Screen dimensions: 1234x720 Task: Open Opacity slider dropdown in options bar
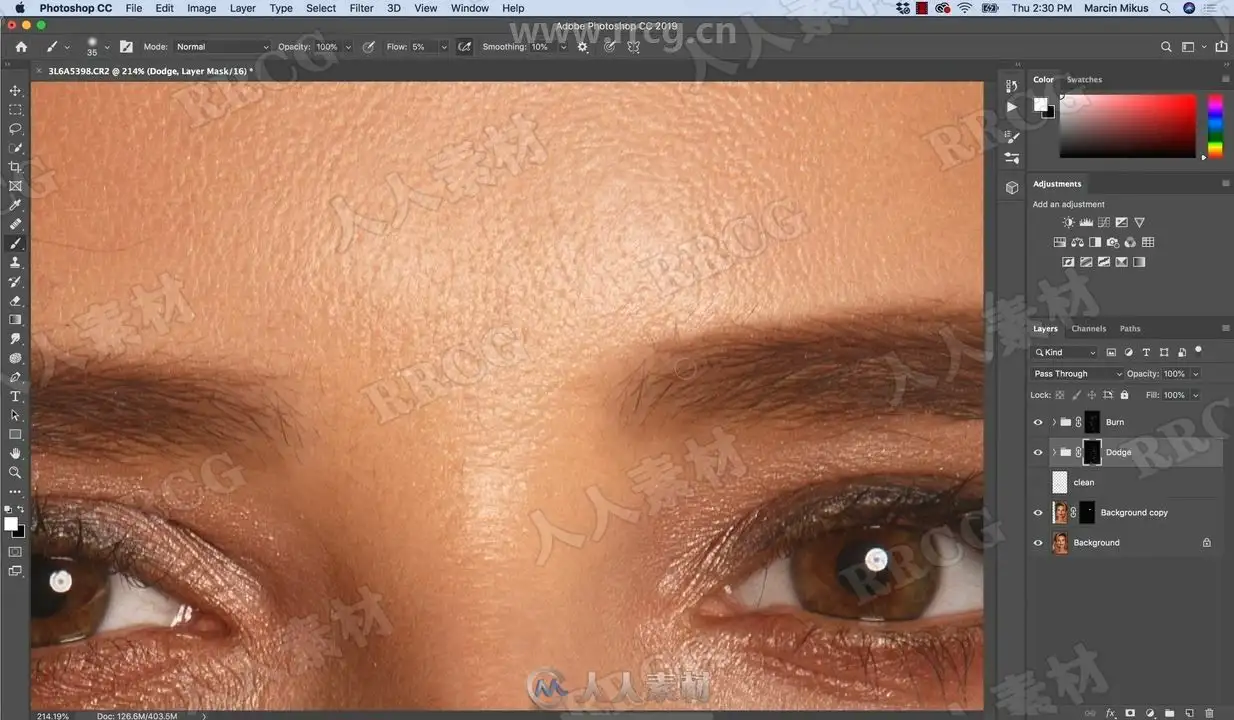click(348, 47)
